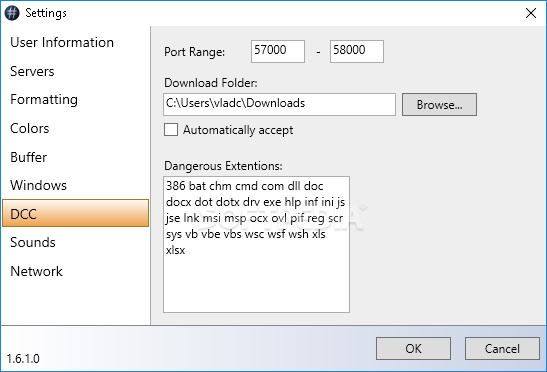
Task: Click the Browse... button
Action: tap(439, 104)
